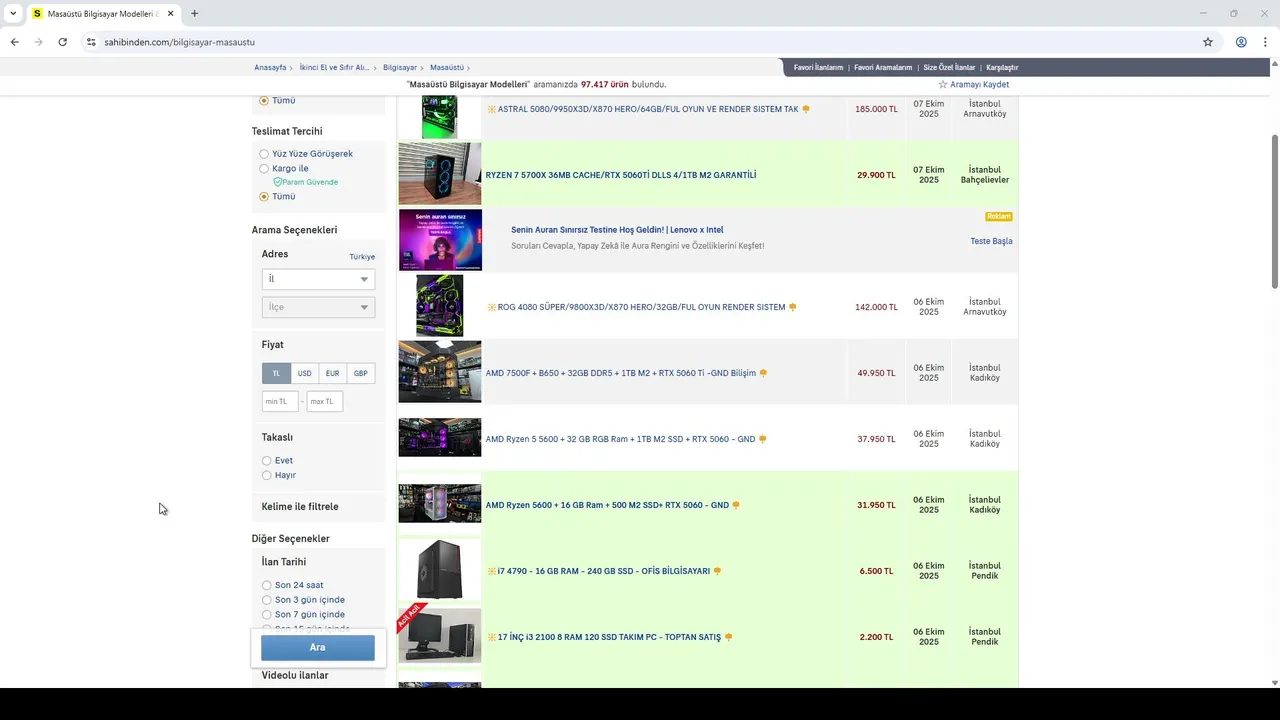Click the address bar URL

click(x=179, y=42)
